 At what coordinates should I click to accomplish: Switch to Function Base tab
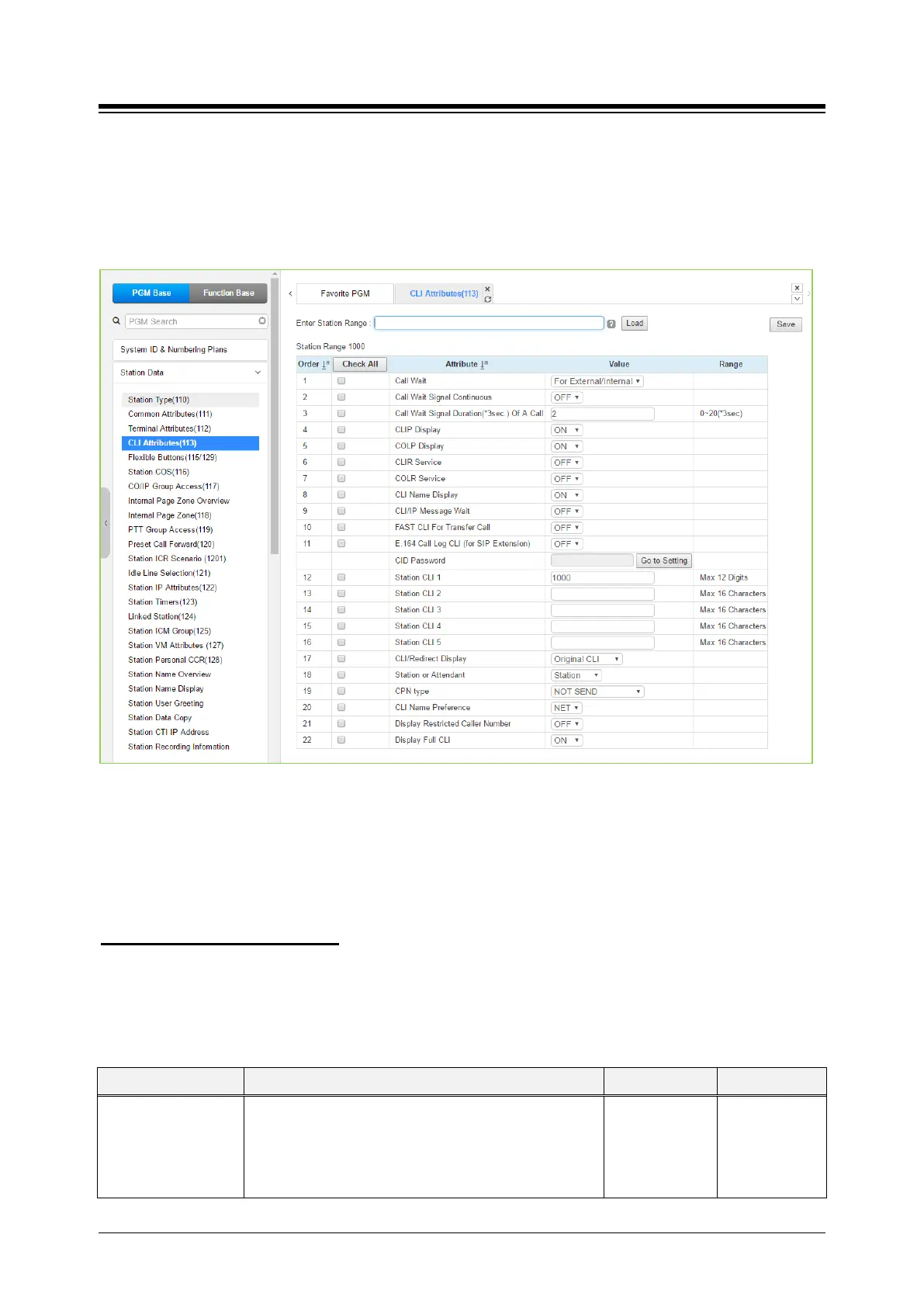pyautogui.click(x=229, y=293)
